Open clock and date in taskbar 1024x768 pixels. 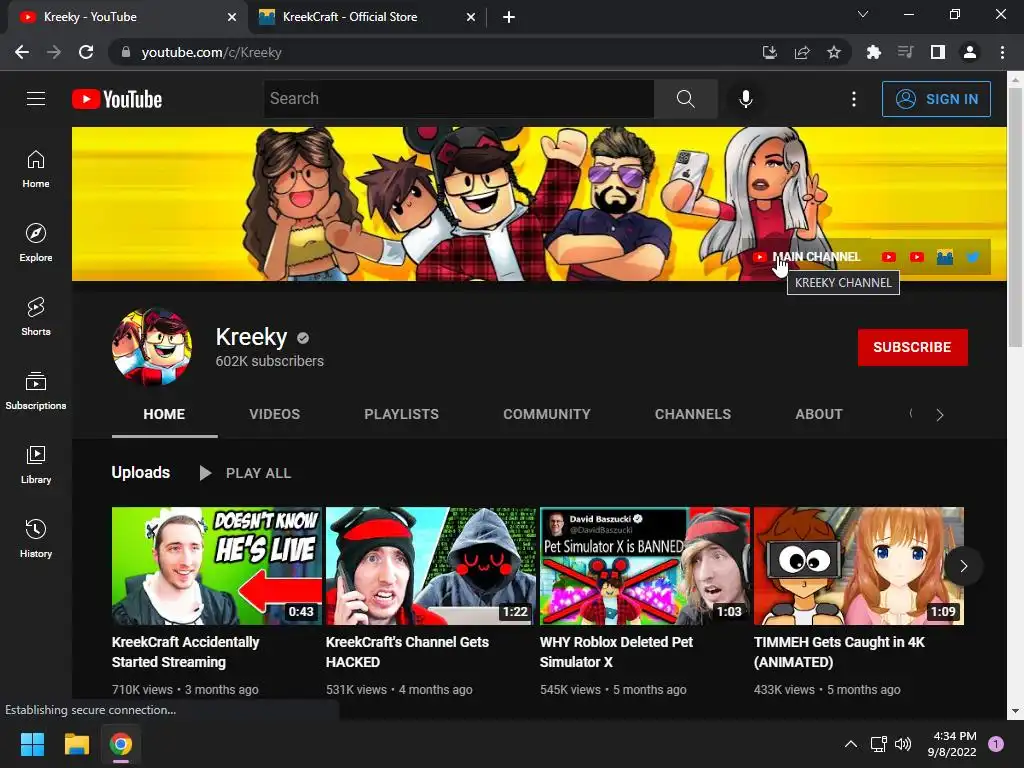click(952, 744)
